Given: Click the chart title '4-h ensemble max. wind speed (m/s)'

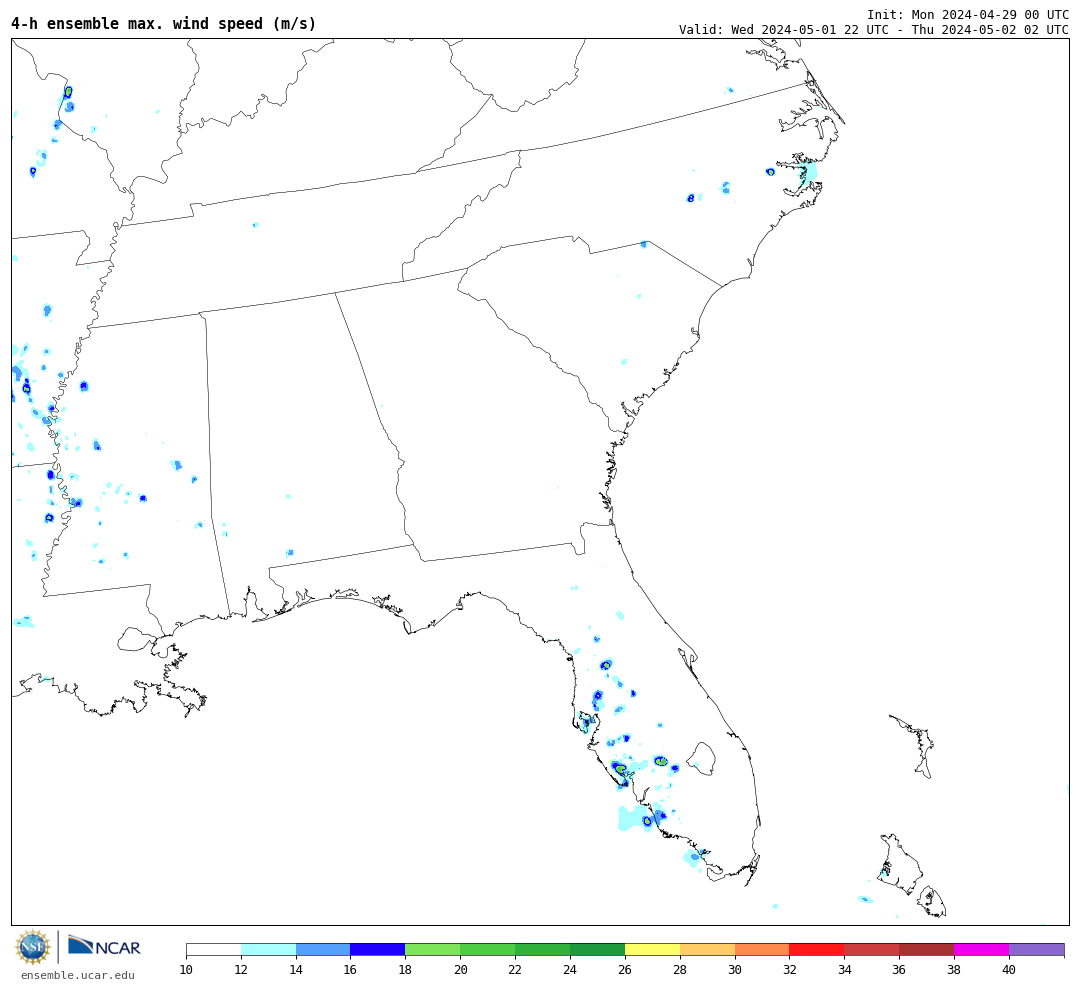Looking at the screenshot, I should pos(163,23).
